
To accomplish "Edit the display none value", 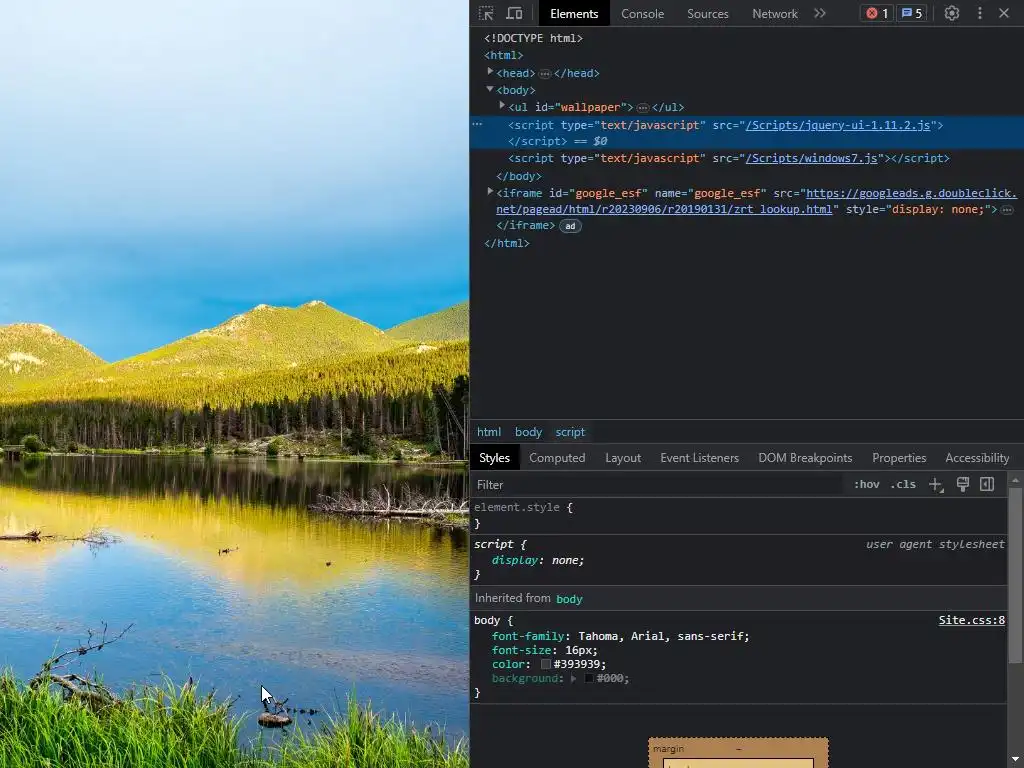I will [x=568, y=560].
